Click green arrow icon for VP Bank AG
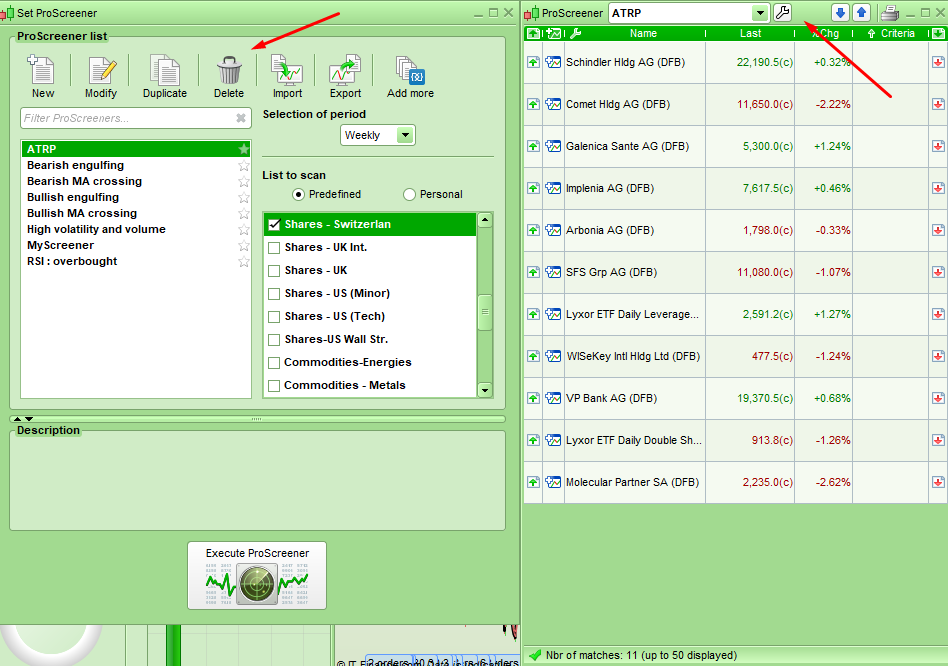The height and width of the screenshot is (666, 948). point(533,398)
